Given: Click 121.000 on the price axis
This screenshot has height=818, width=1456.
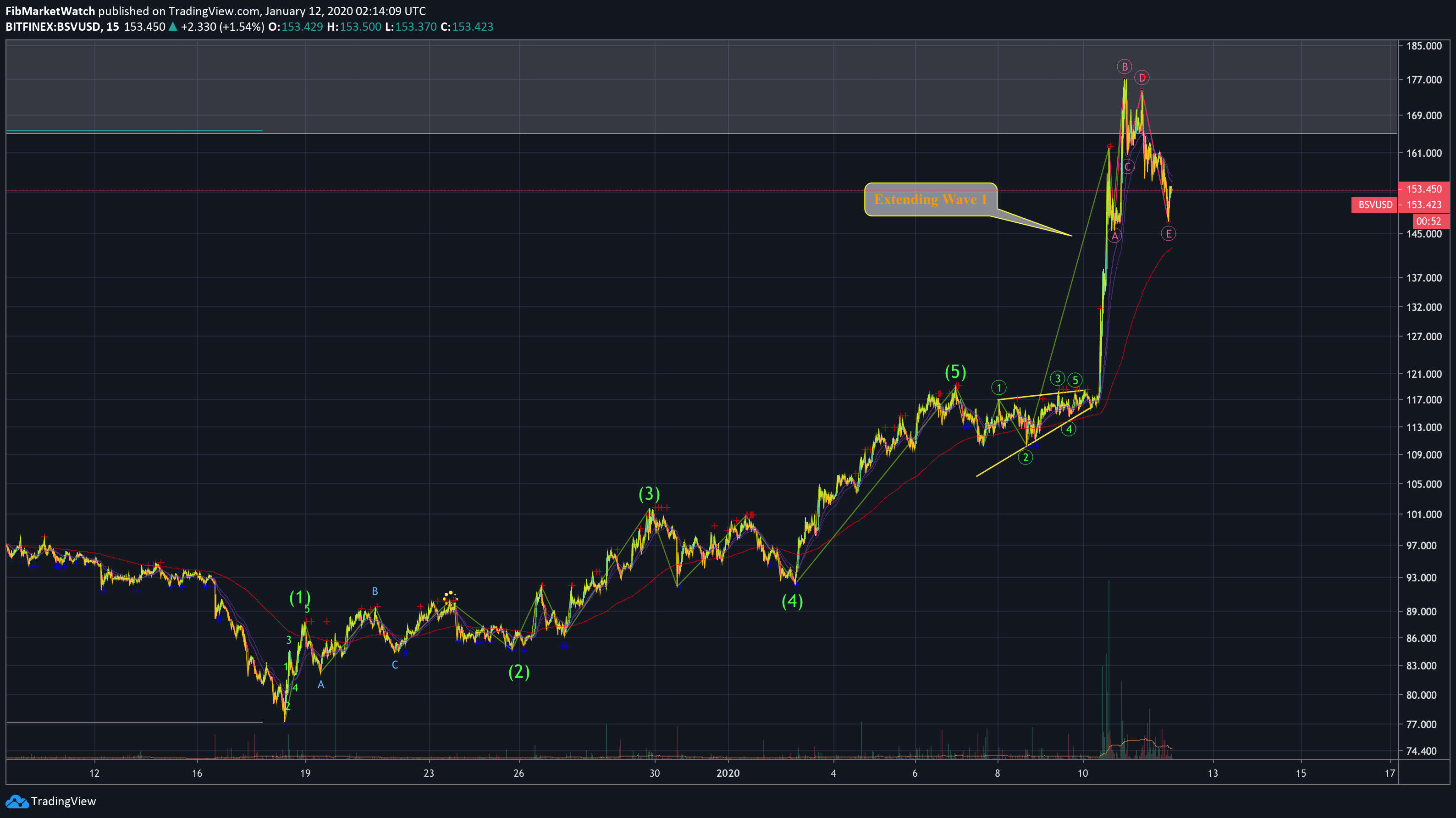Looking at the screenshot, I should pos(1424,374).
